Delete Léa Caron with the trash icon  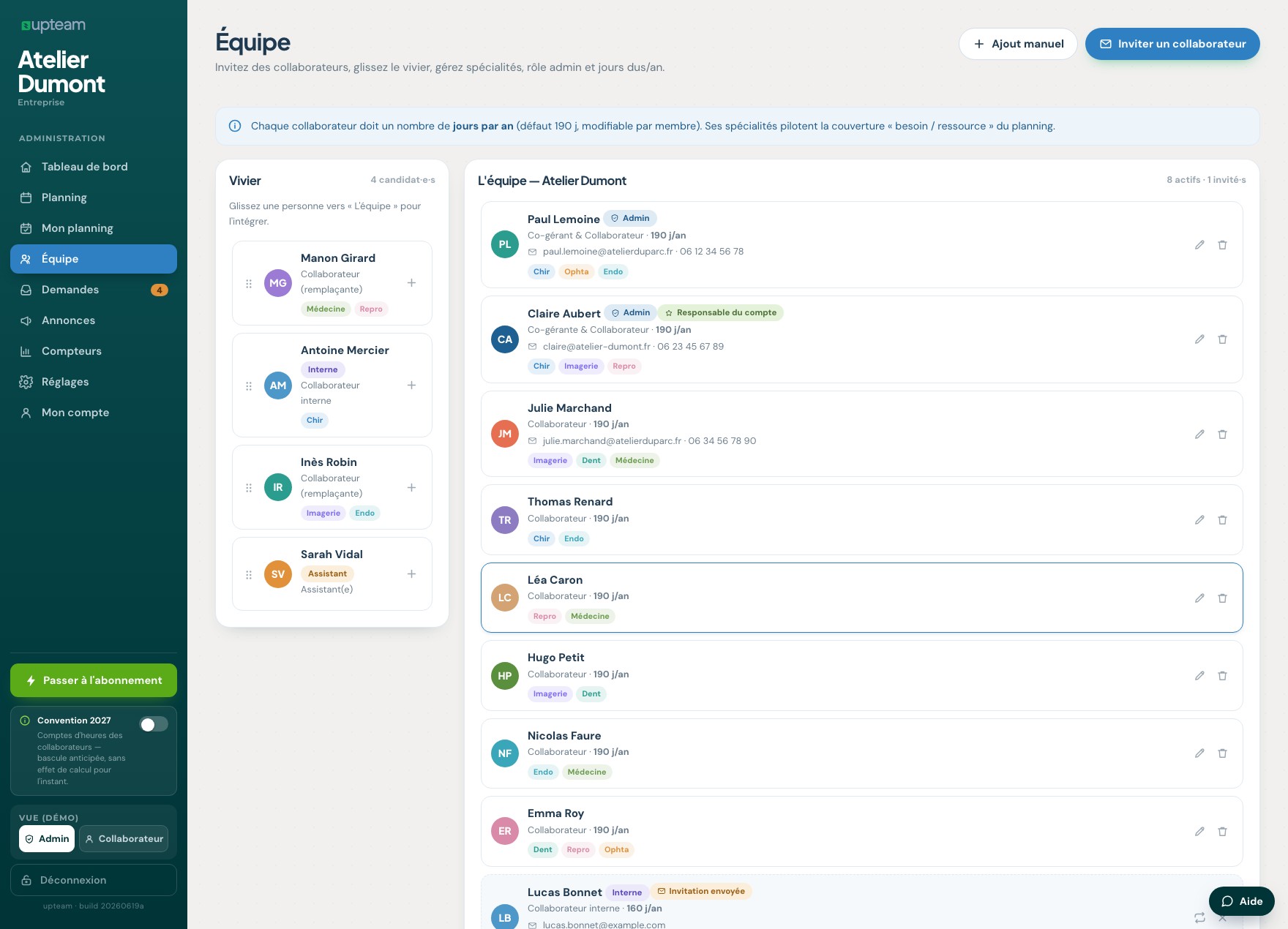pyautogui.click(x=1222, y=598)
